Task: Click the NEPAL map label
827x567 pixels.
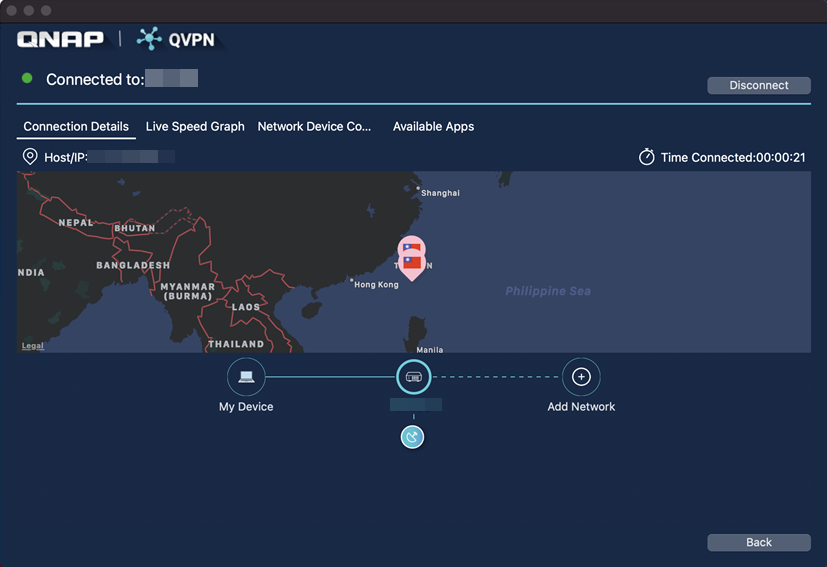Action: tap(76, 223)
